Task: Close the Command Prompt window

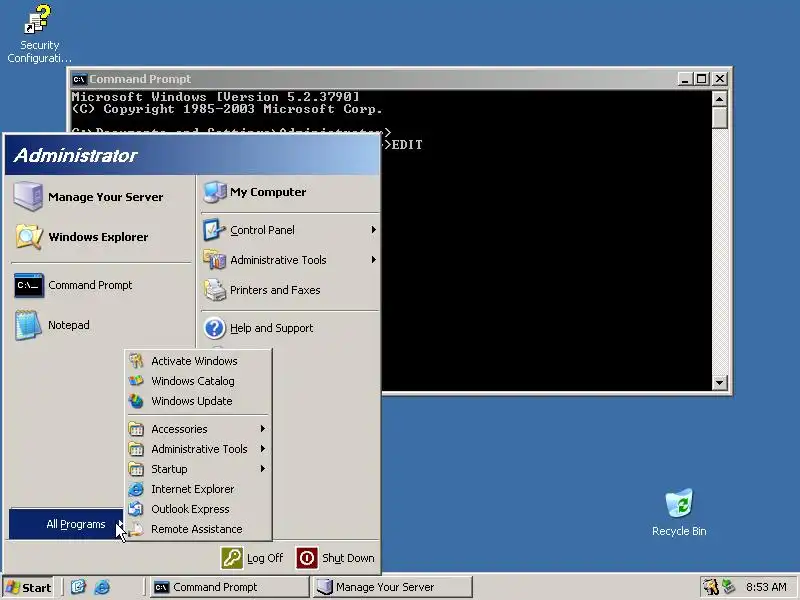Action: coord(720,79)
